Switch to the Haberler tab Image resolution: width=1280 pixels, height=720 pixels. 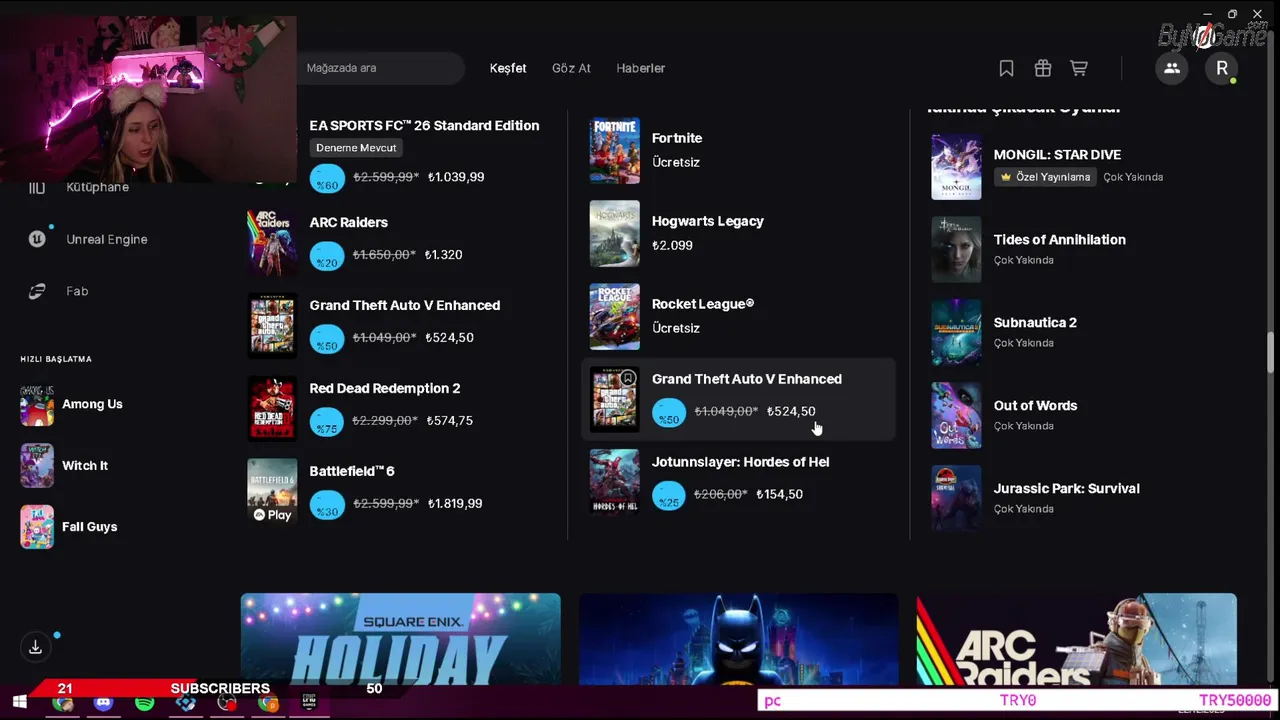tap(641, 68)
